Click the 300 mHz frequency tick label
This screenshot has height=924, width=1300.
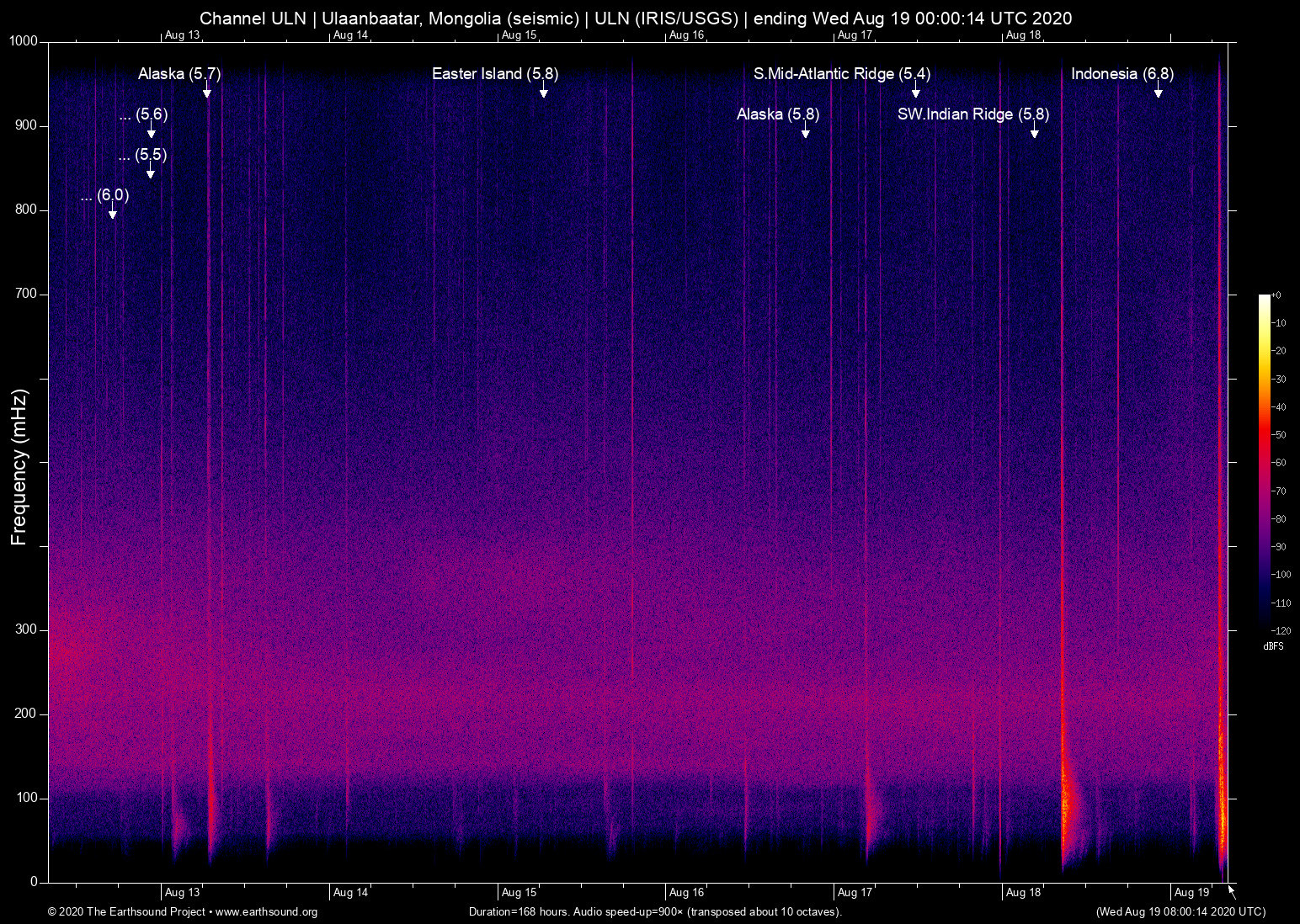click(x=26, y=629)
